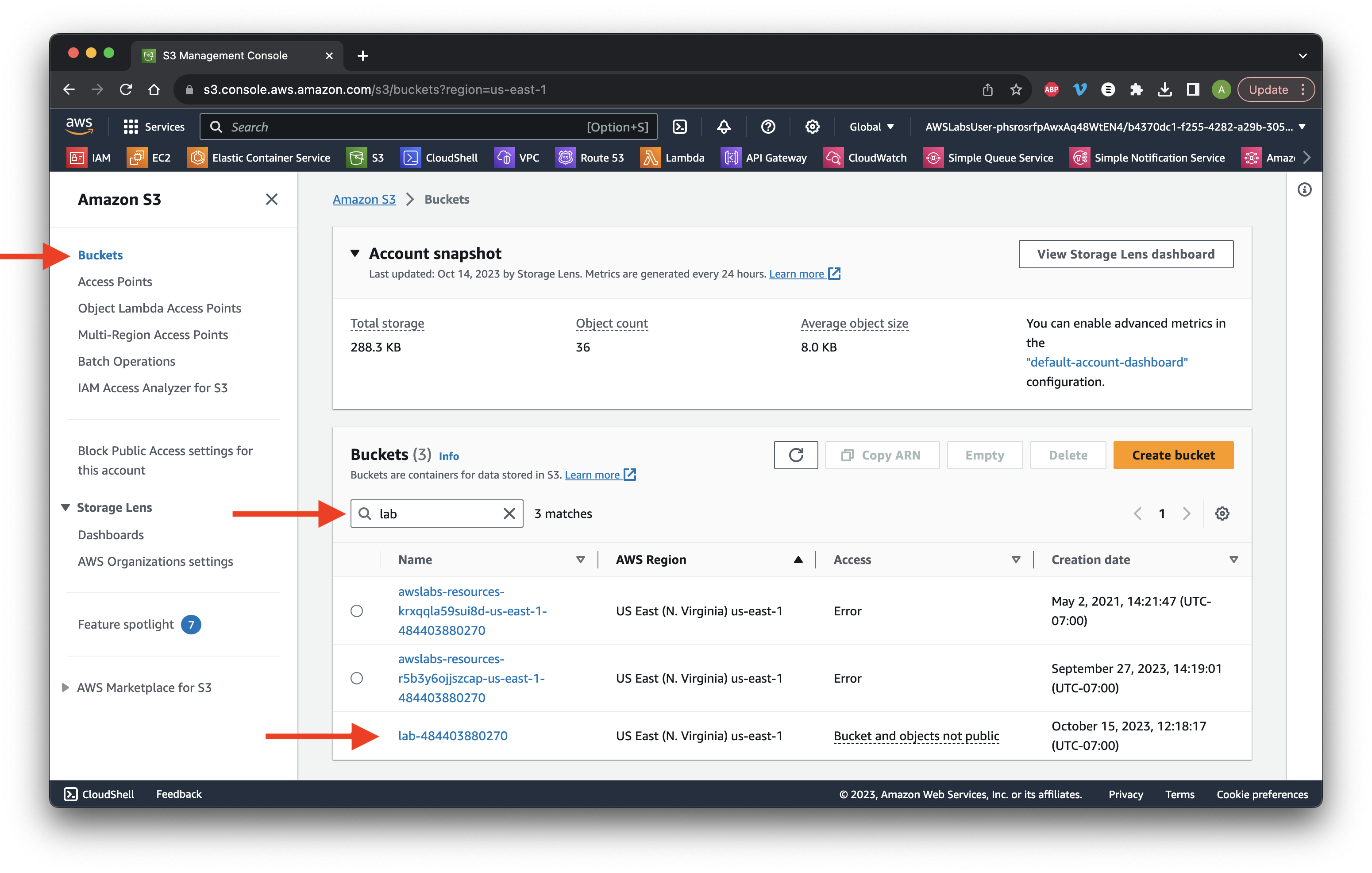Viewport: 1372px width, 873px height.
Task: Open Object Lambda Access Points
Action: (x=159, y=308)
